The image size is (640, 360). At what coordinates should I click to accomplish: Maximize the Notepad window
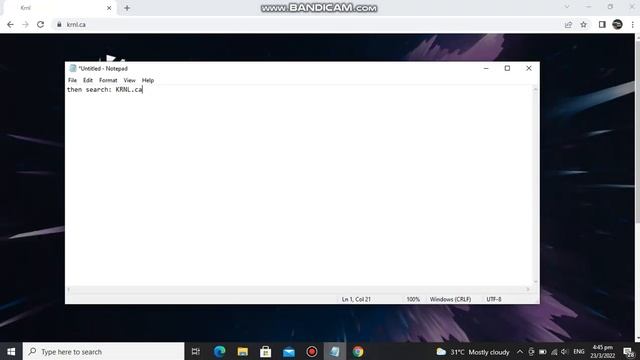coord(507,68)
